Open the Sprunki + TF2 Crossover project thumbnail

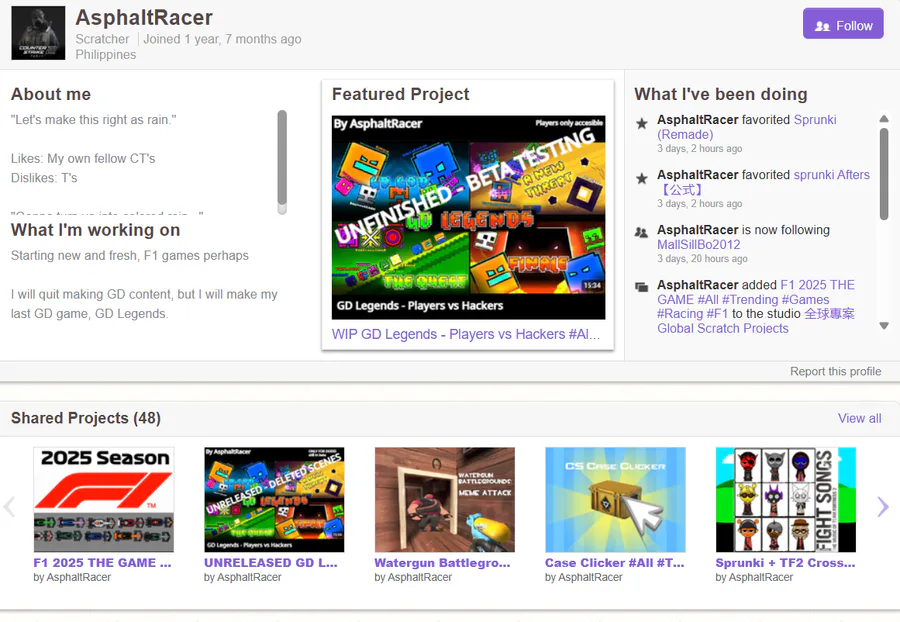pos(786,500)
